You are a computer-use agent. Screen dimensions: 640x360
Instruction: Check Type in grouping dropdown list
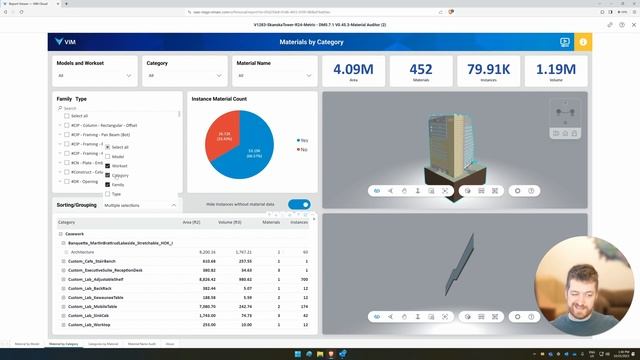point(108,194)
